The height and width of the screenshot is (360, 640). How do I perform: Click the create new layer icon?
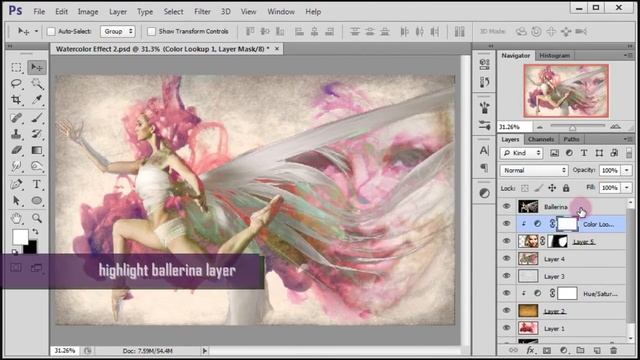[x=597, y=350]
